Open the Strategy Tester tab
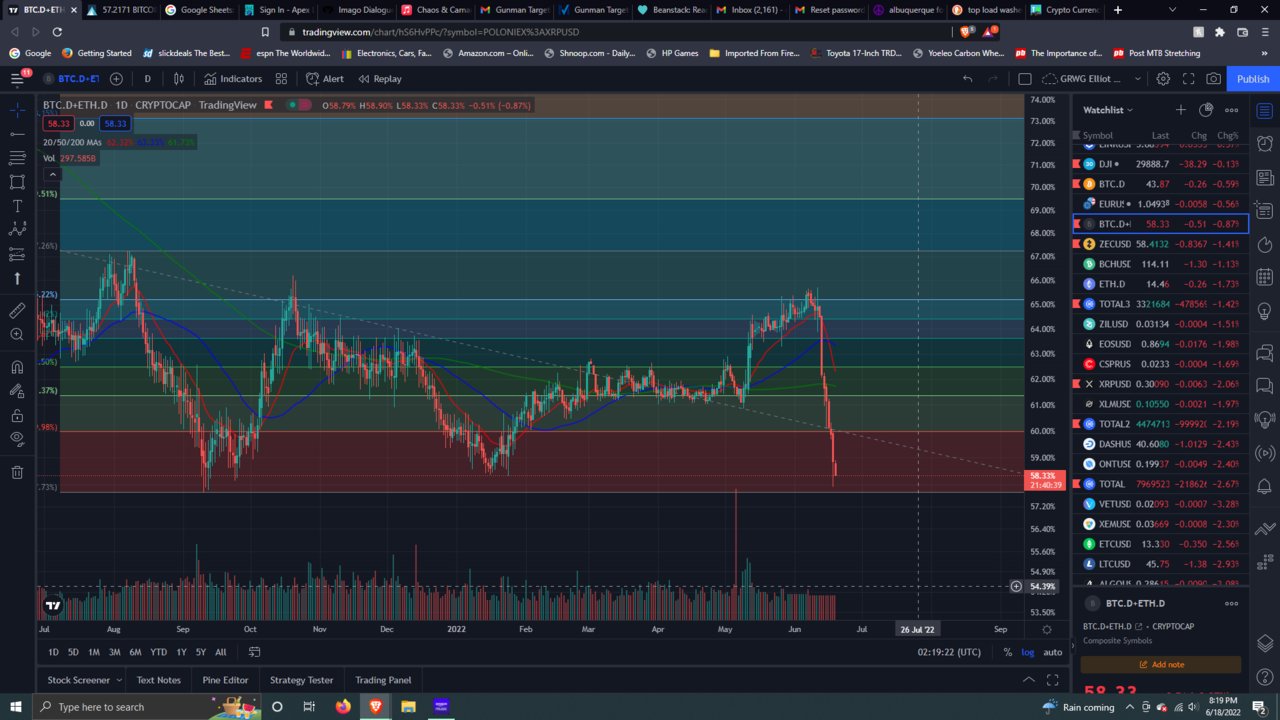 click(x=301, y=680)
